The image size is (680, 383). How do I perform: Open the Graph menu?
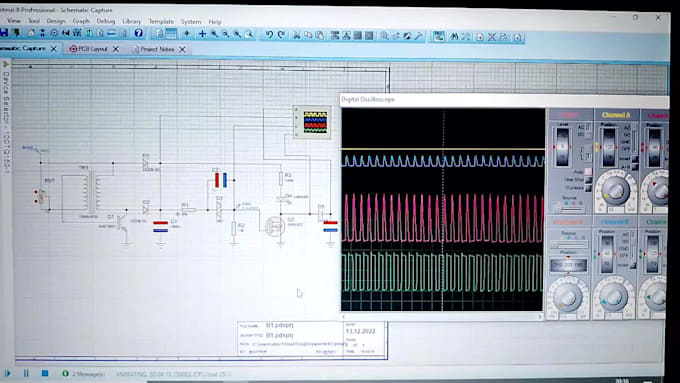coord(81,21)
